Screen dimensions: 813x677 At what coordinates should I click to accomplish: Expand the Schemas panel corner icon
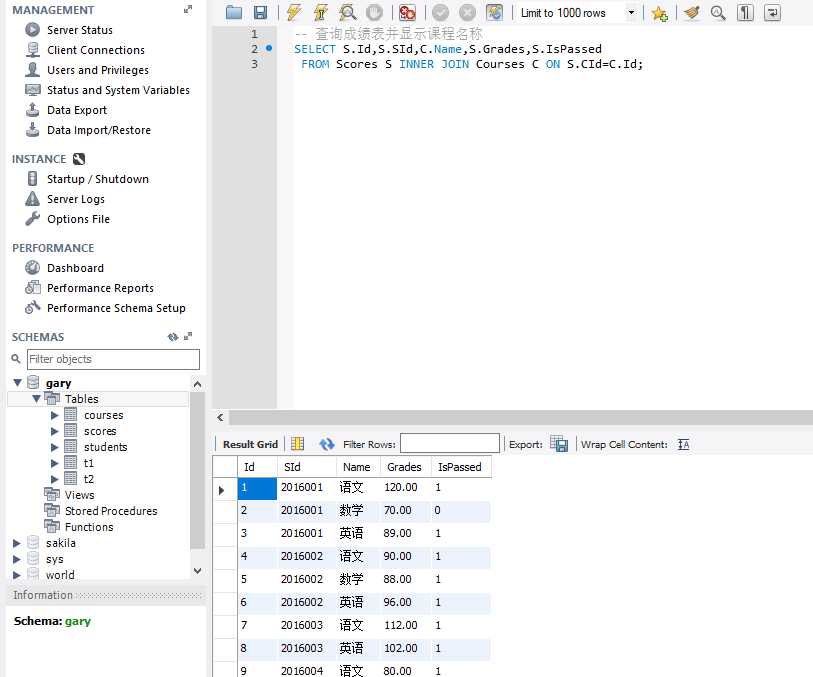coord(188,336)
